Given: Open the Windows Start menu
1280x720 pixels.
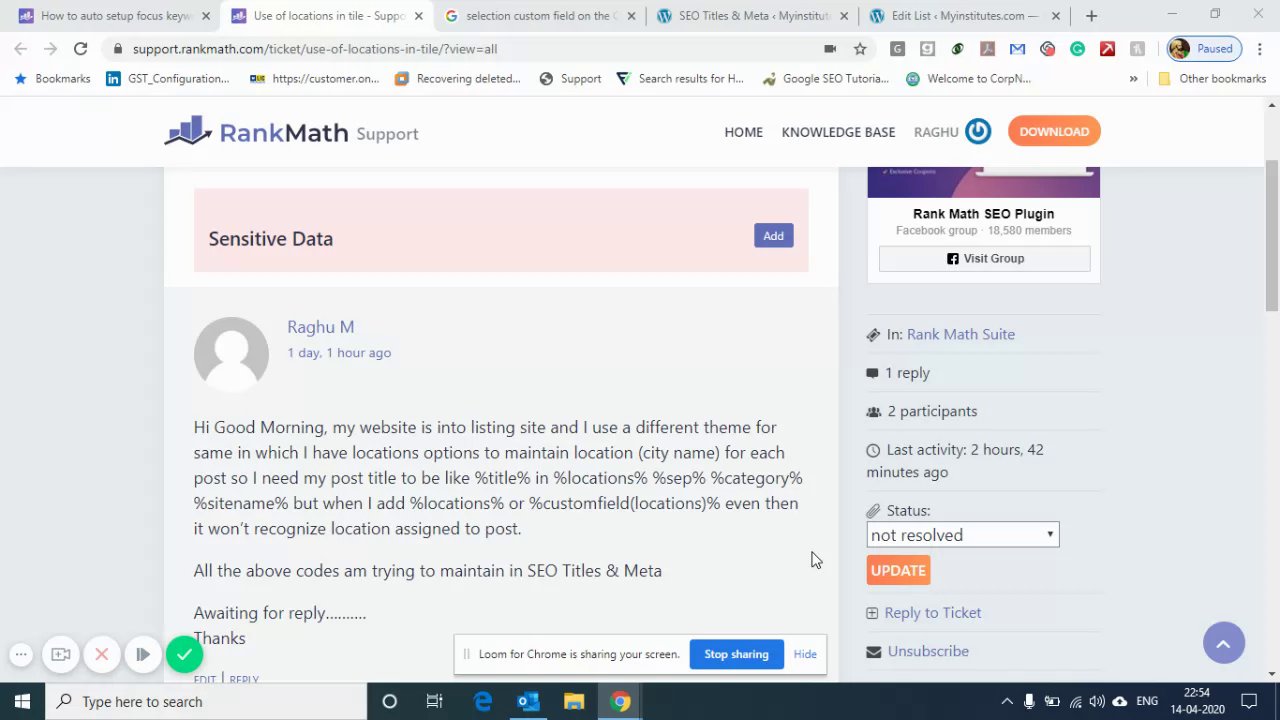Looking at the screenshot, I should [x=22, y=702].
